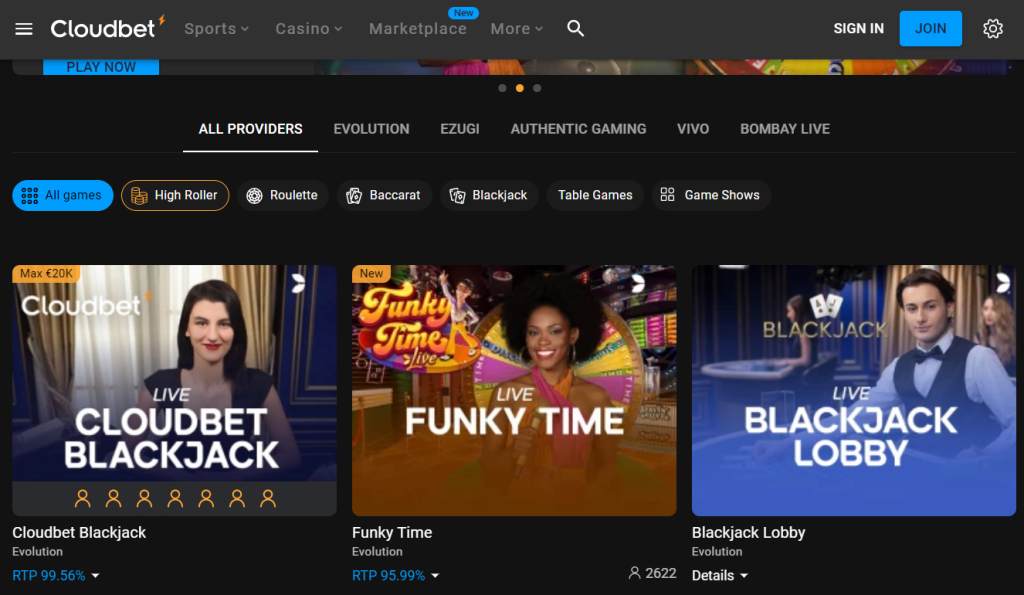Viewport: 1024px width, 595px height.
Task: Click play arrow on Blackjack Lobby thumbnail
Action: pyautogui.click(x=1002, y=283)
